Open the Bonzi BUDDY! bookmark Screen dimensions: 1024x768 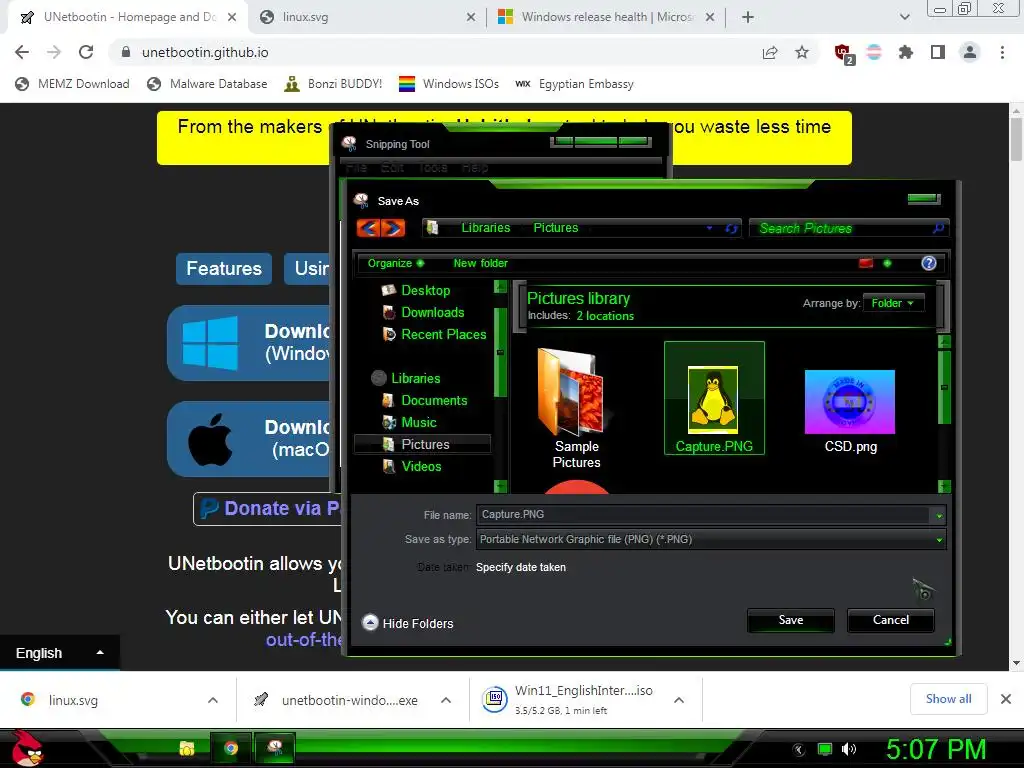pos(333,84)
